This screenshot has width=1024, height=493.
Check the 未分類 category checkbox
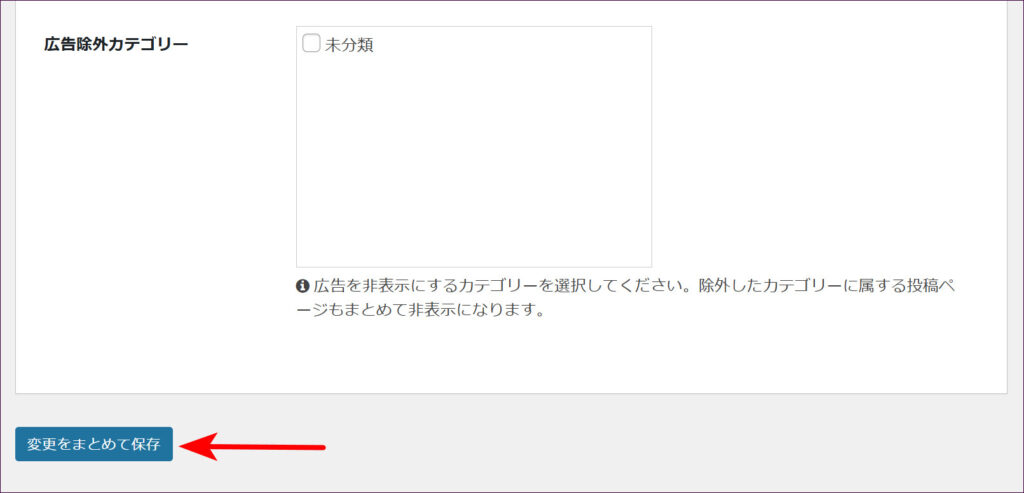pos(311,44)
